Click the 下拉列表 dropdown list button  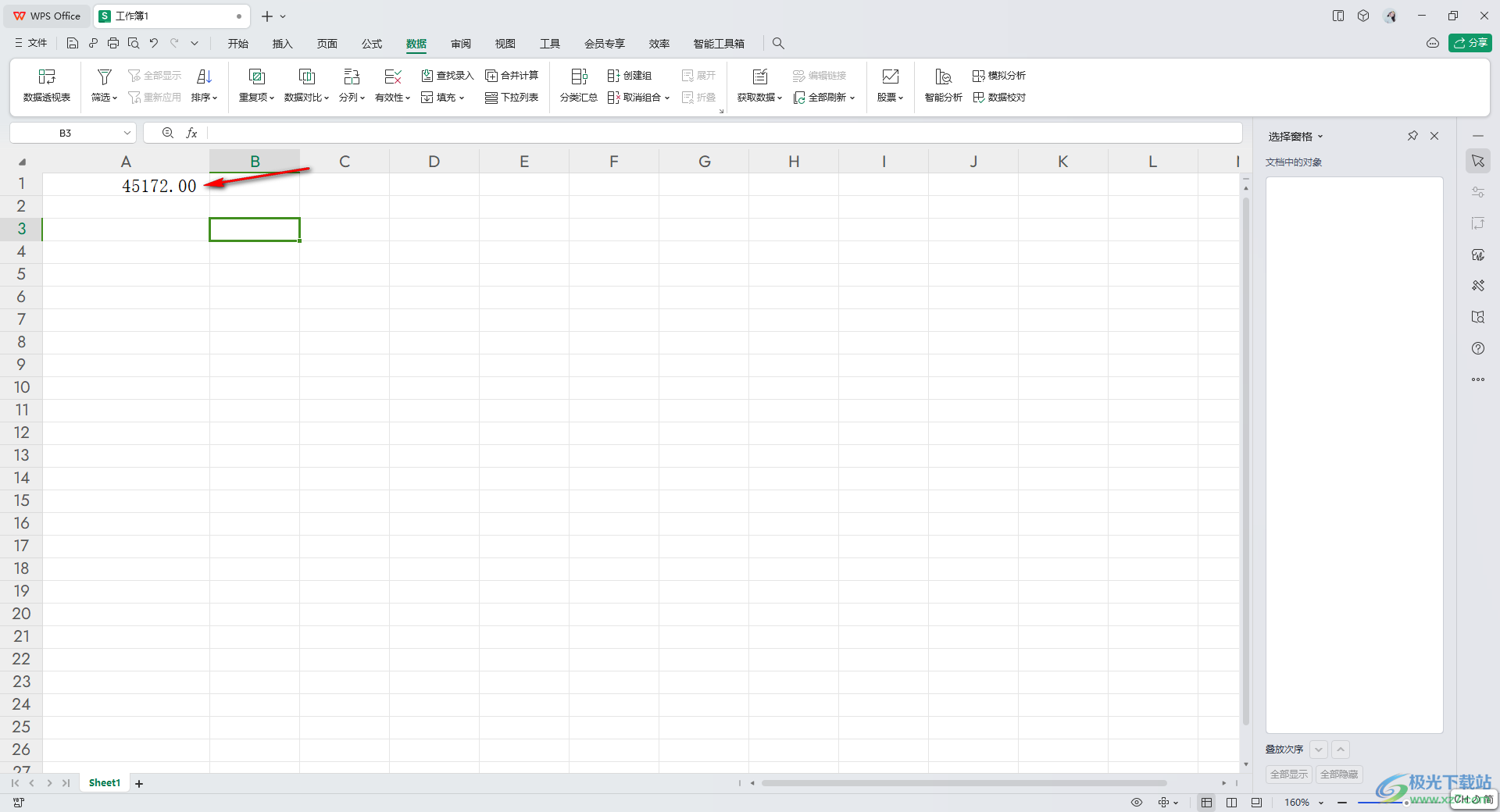[512, 98]
